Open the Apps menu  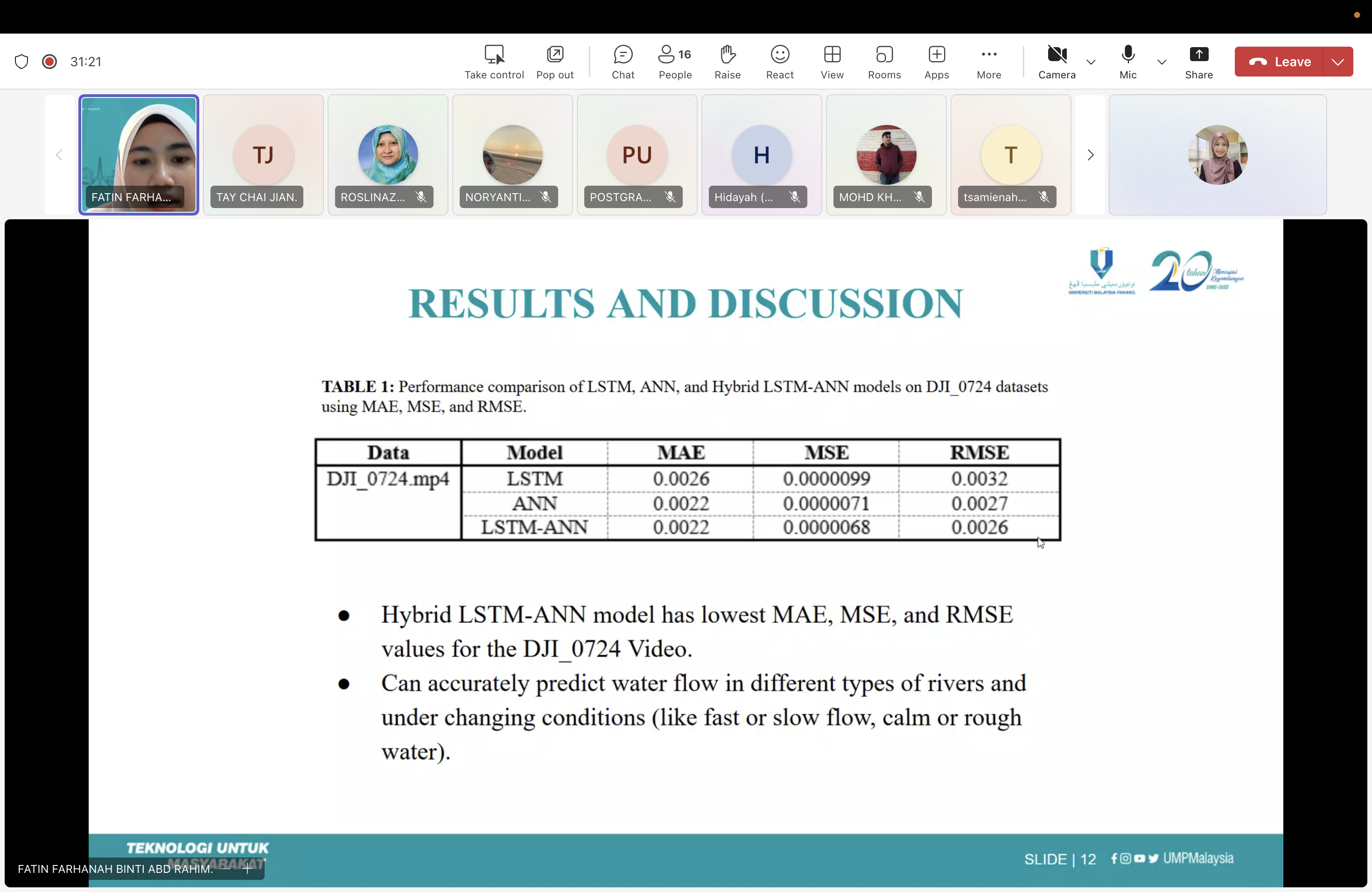[936, 62]
